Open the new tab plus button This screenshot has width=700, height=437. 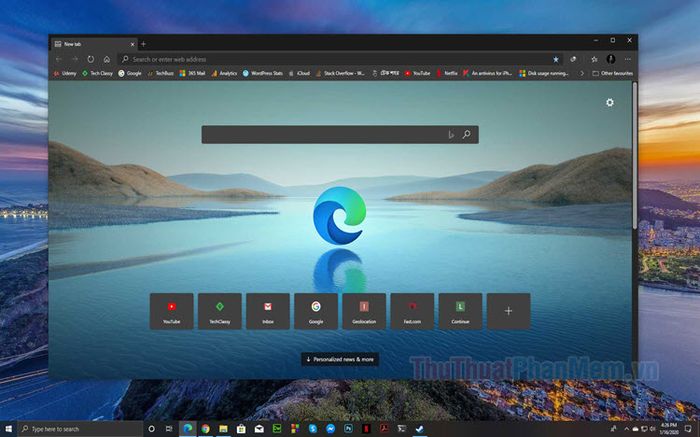(143, 44)
